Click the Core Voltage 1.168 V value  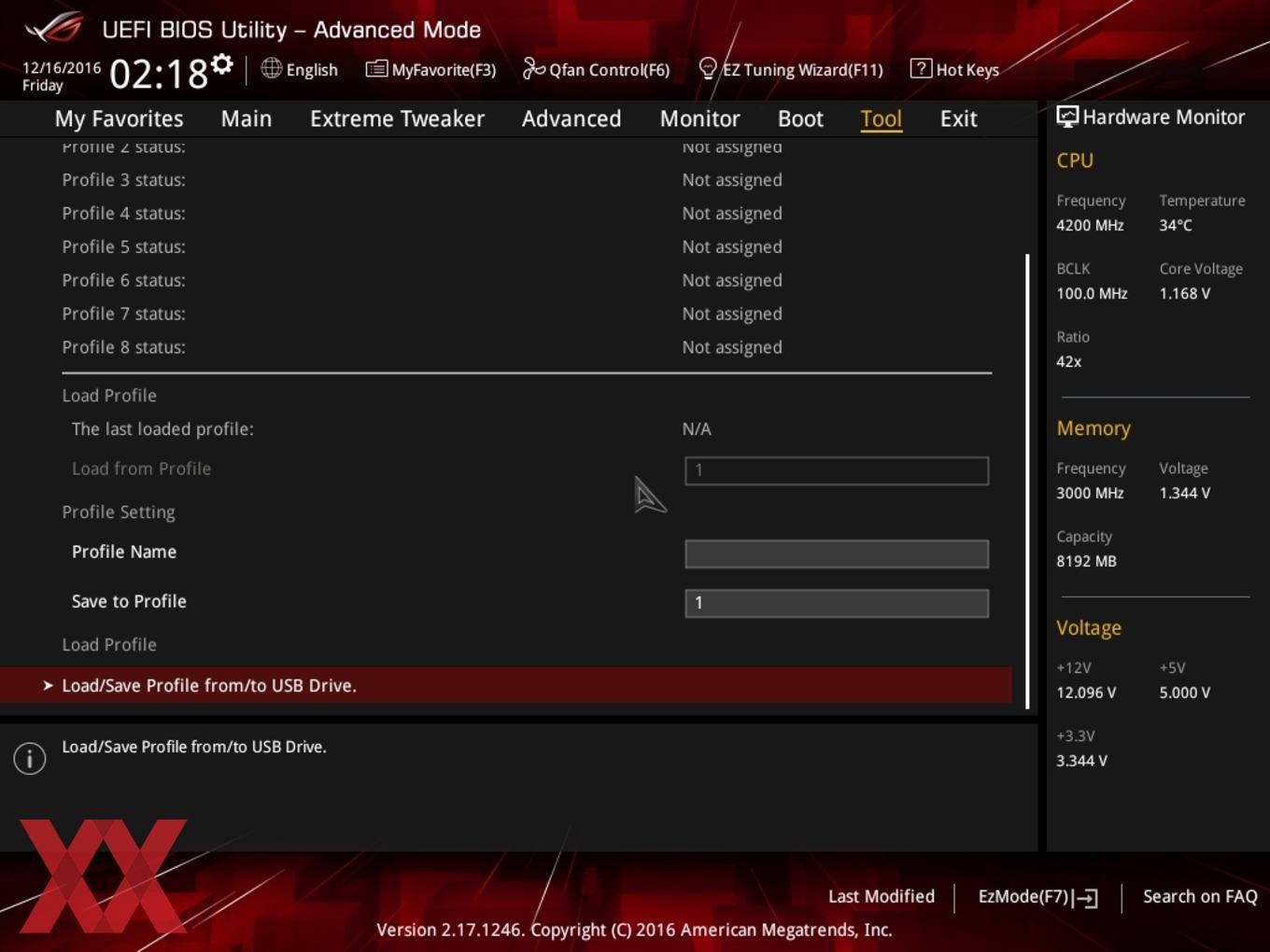point(1185,293)
